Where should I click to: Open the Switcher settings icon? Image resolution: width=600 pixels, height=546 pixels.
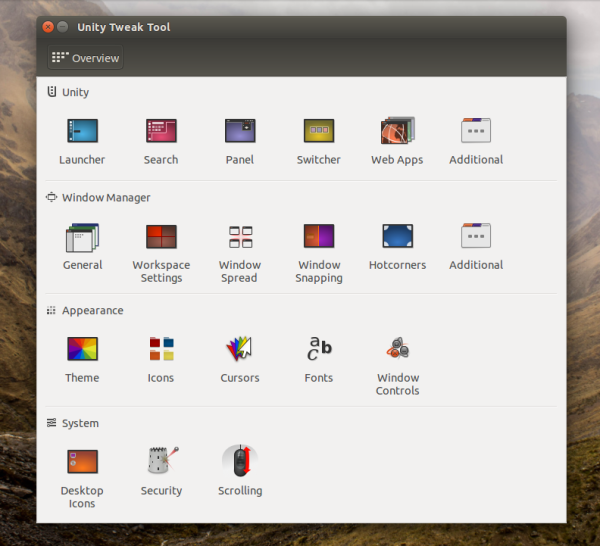point(319,131)
